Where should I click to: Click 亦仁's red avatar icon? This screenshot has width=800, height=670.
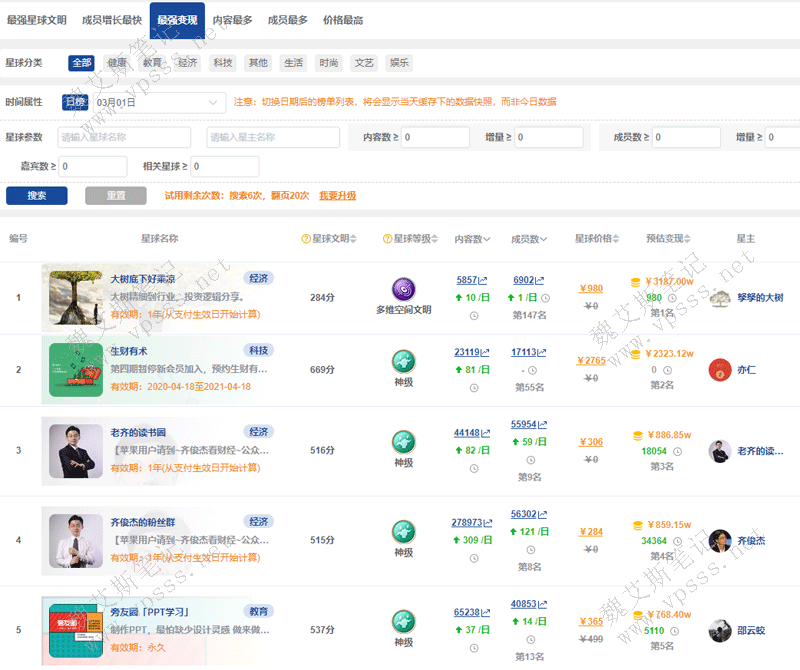pos(719,370)
